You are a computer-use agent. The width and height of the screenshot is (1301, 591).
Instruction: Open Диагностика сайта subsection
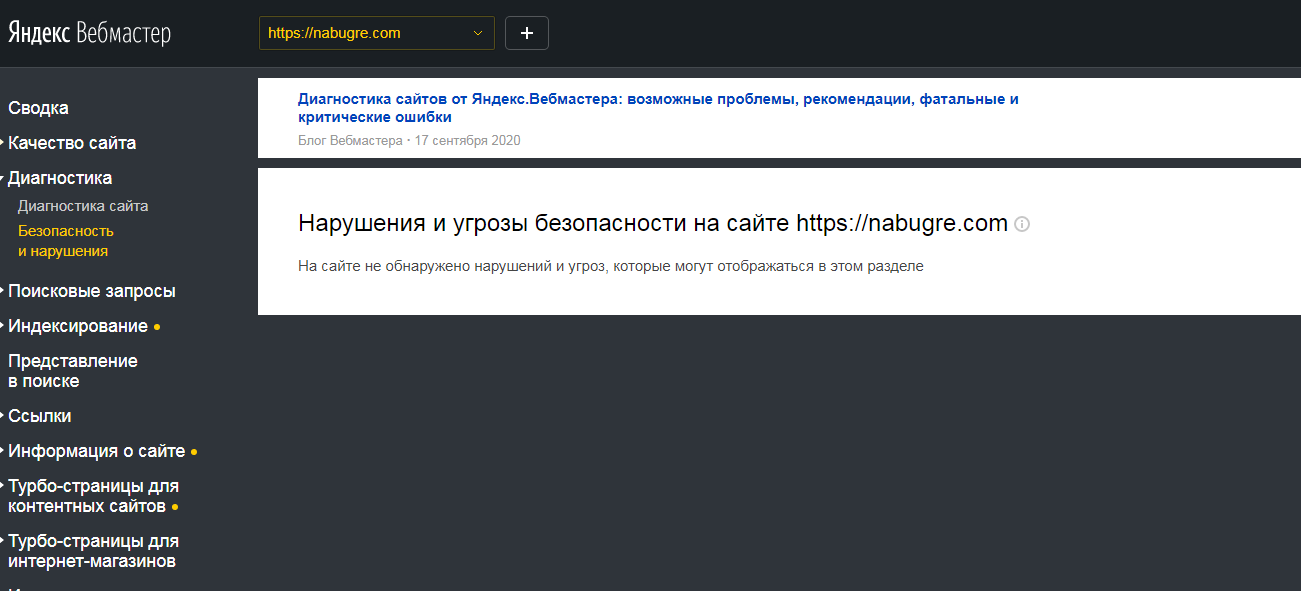(x=83, y=206)
